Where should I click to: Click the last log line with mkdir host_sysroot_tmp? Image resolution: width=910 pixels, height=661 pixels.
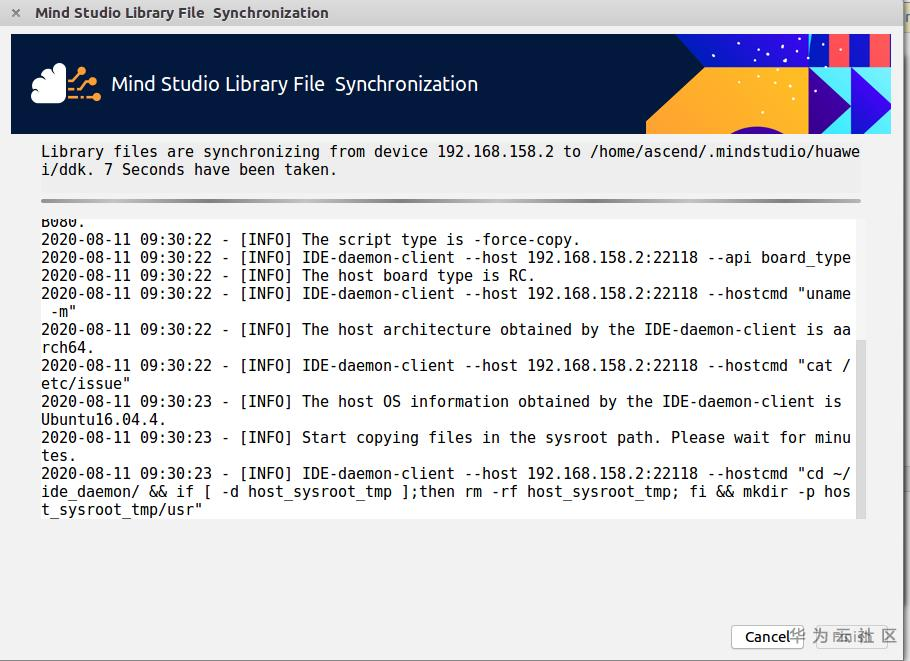(445, 491)
